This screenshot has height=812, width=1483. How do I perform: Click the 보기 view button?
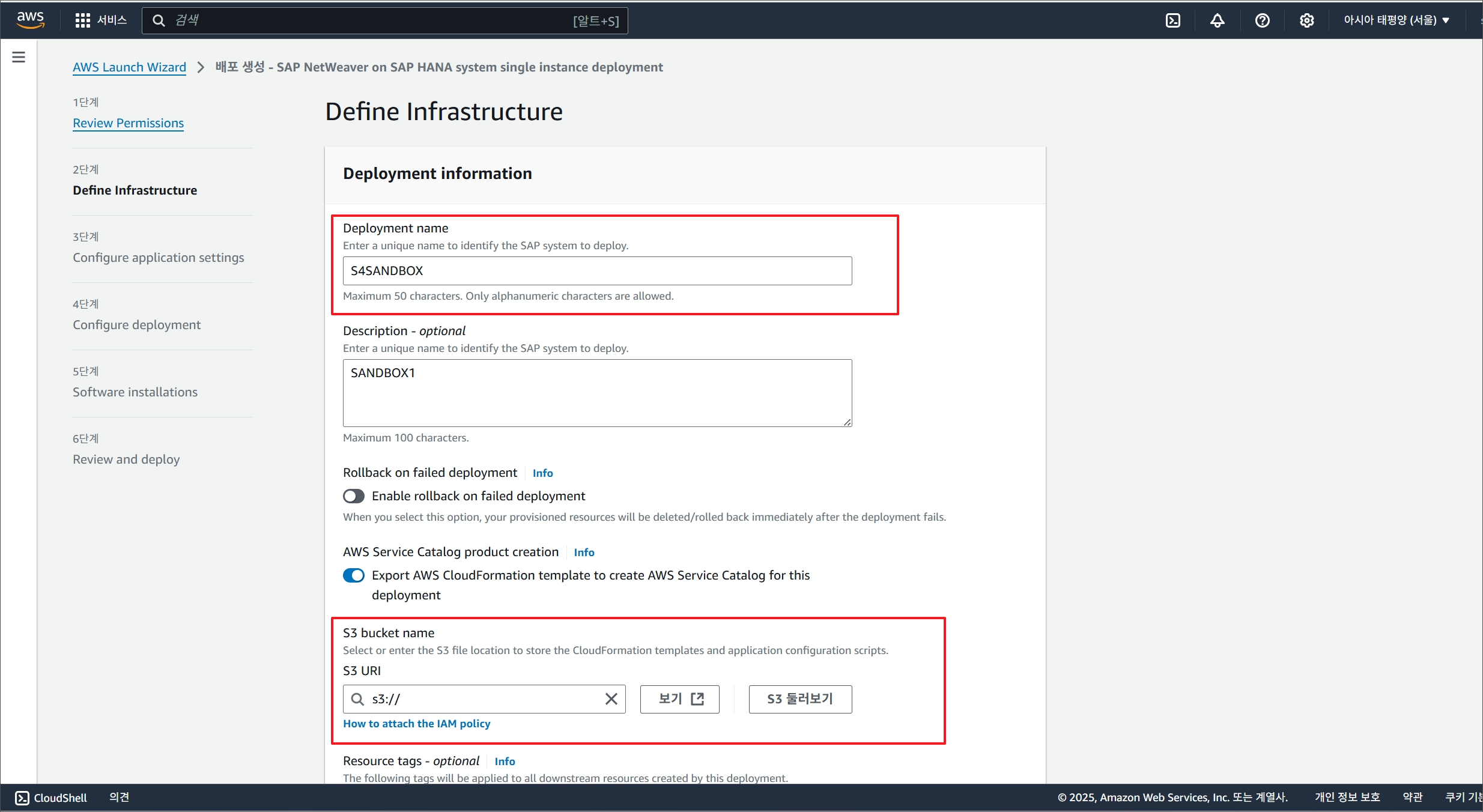point(679,699)
